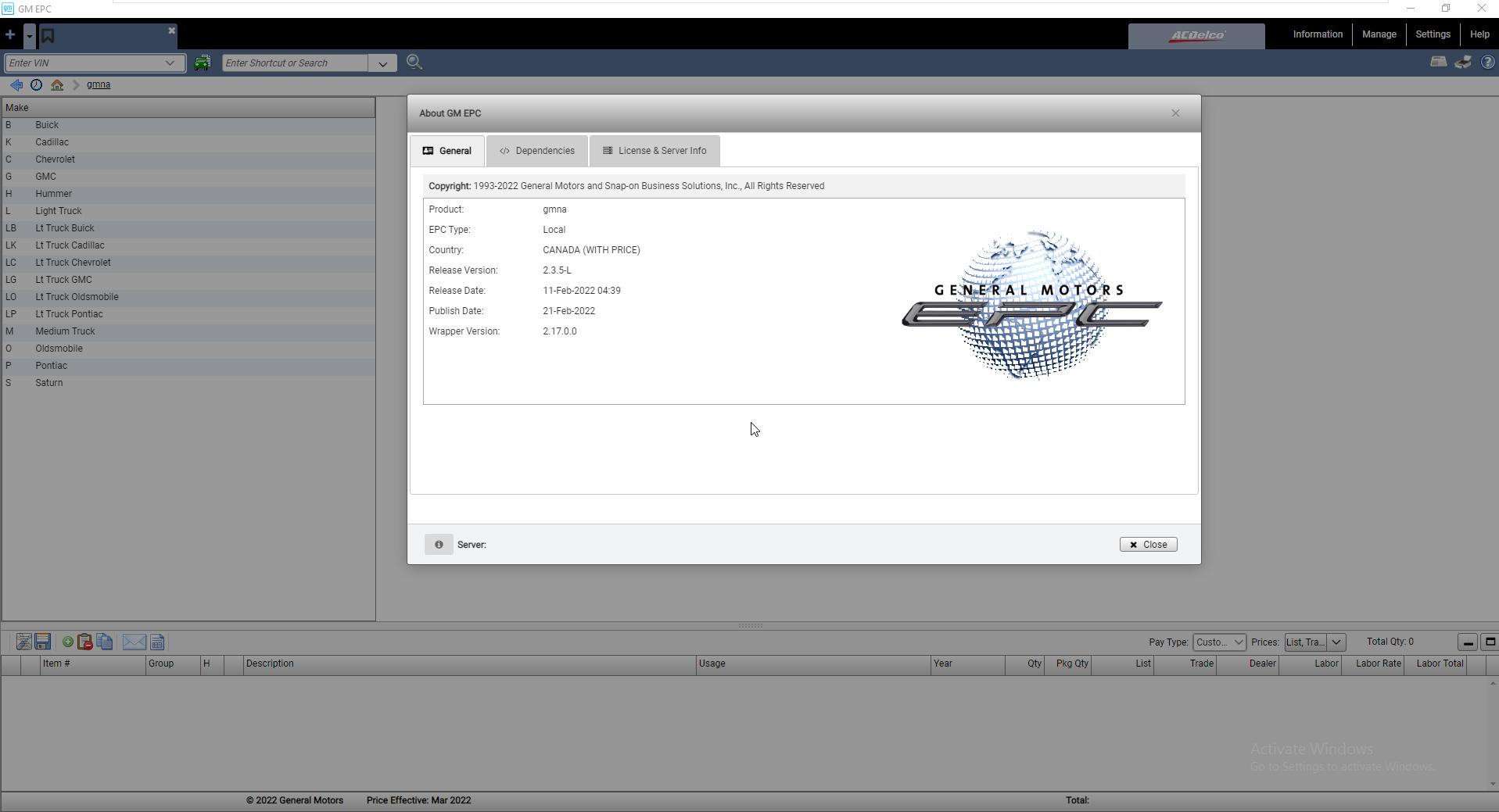
Task: Open the Help menu
Action: pos(1479,34)
